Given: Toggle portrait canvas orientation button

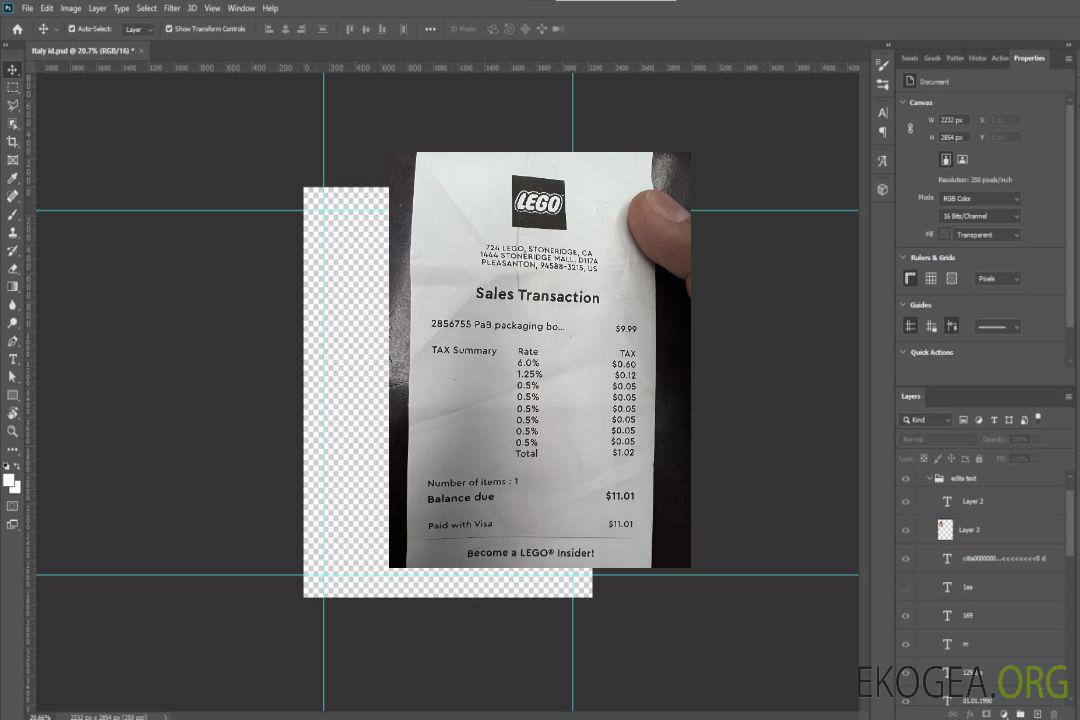Looking at the screenshot, I should [x=946, y=160].
